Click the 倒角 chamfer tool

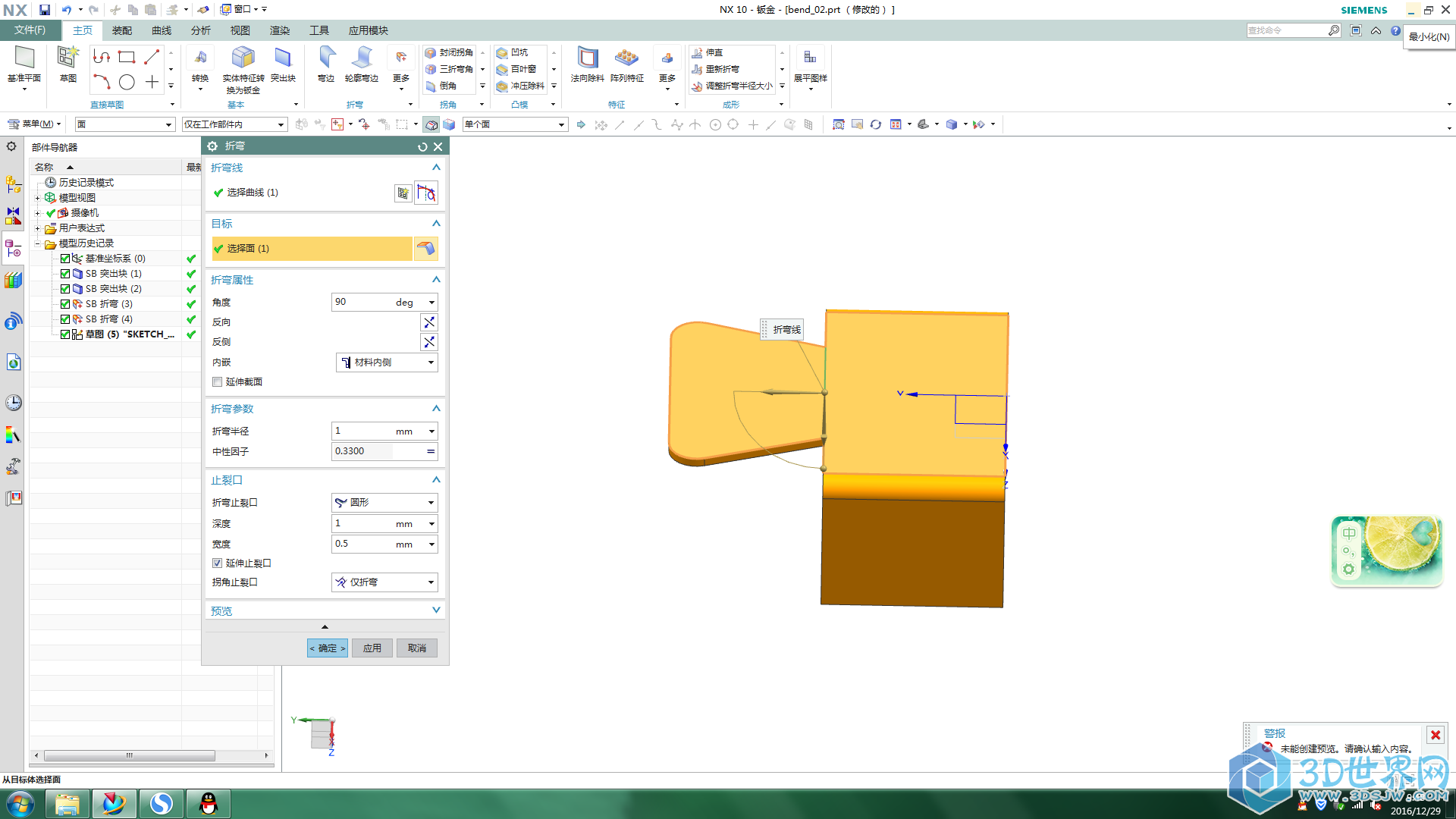pos(441,86)
